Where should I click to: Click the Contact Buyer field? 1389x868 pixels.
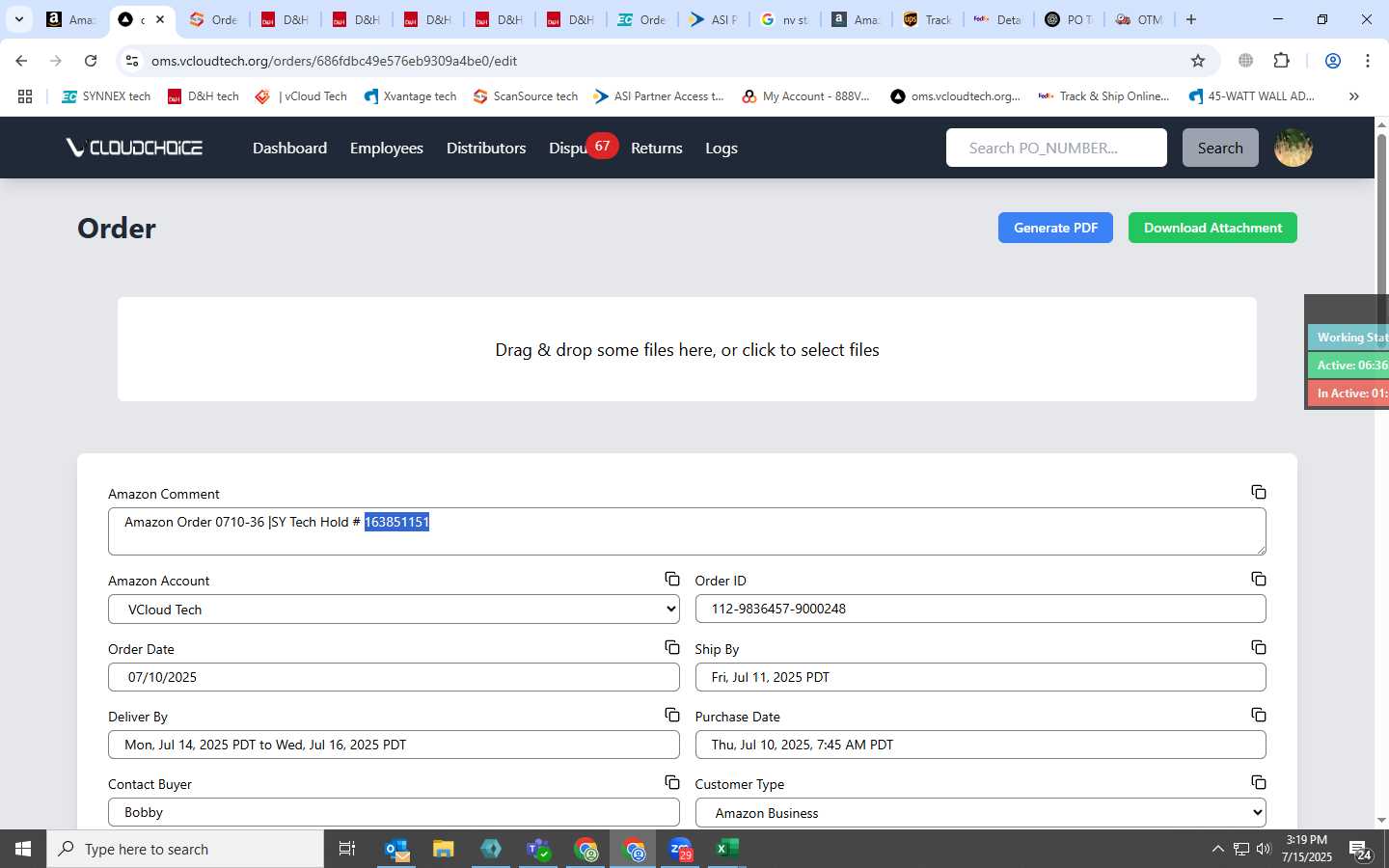tap(394, 812)
